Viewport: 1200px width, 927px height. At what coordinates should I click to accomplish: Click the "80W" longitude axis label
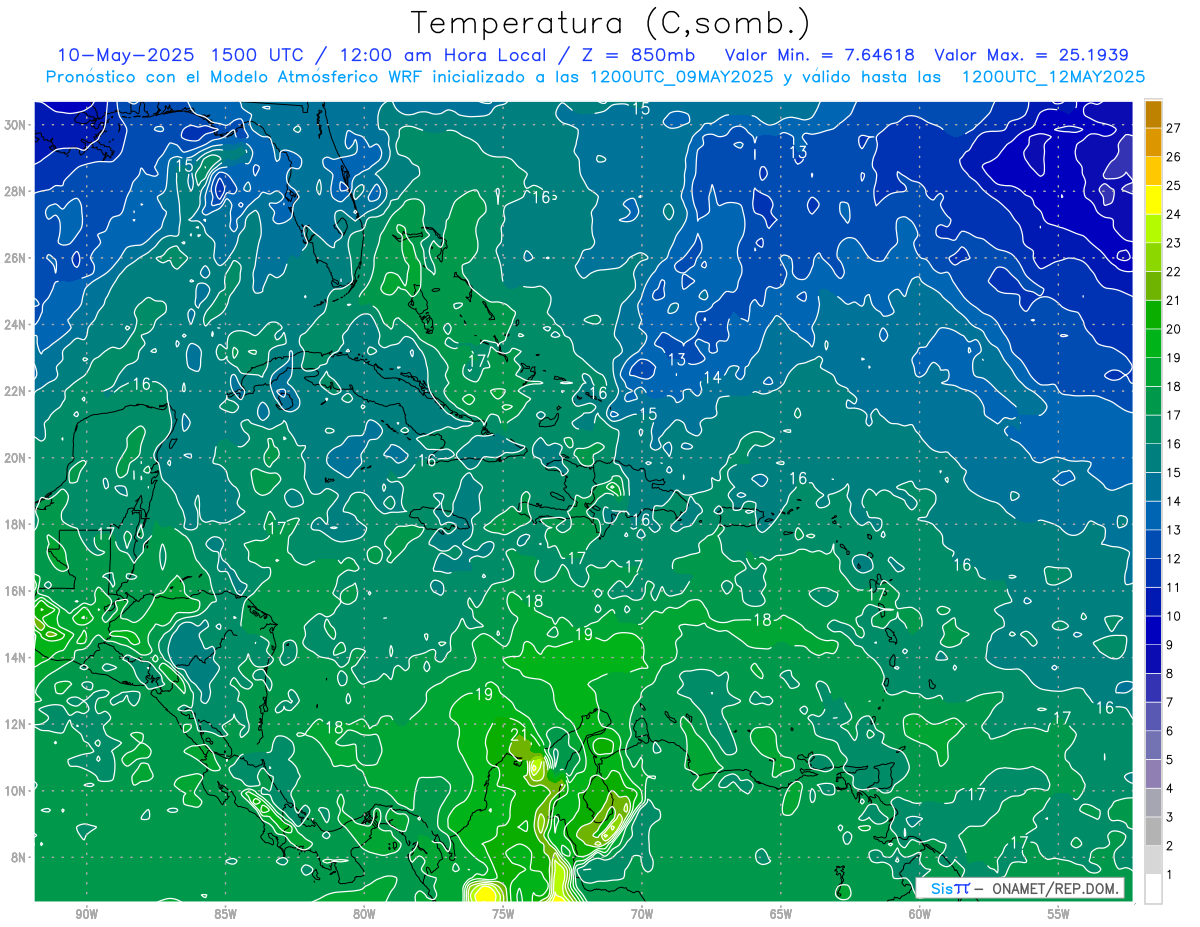pyautogui.click(x=364, y=914)
